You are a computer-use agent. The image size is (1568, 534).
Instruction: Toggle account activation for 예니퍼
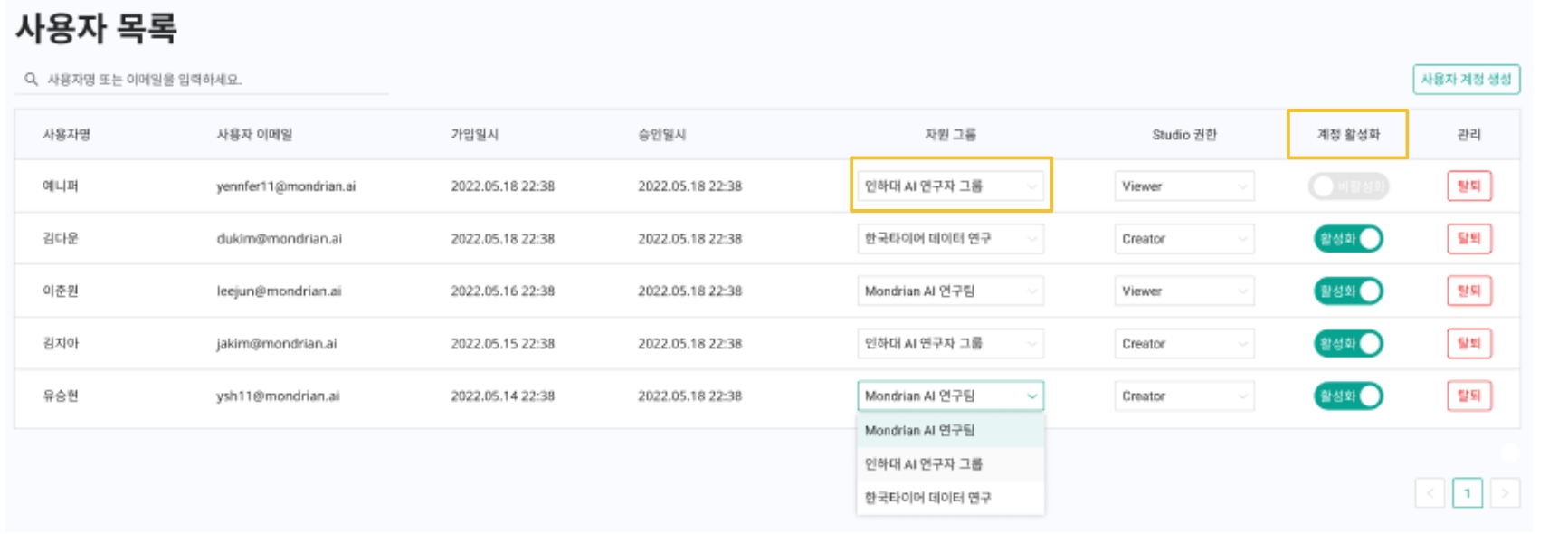1347,186
